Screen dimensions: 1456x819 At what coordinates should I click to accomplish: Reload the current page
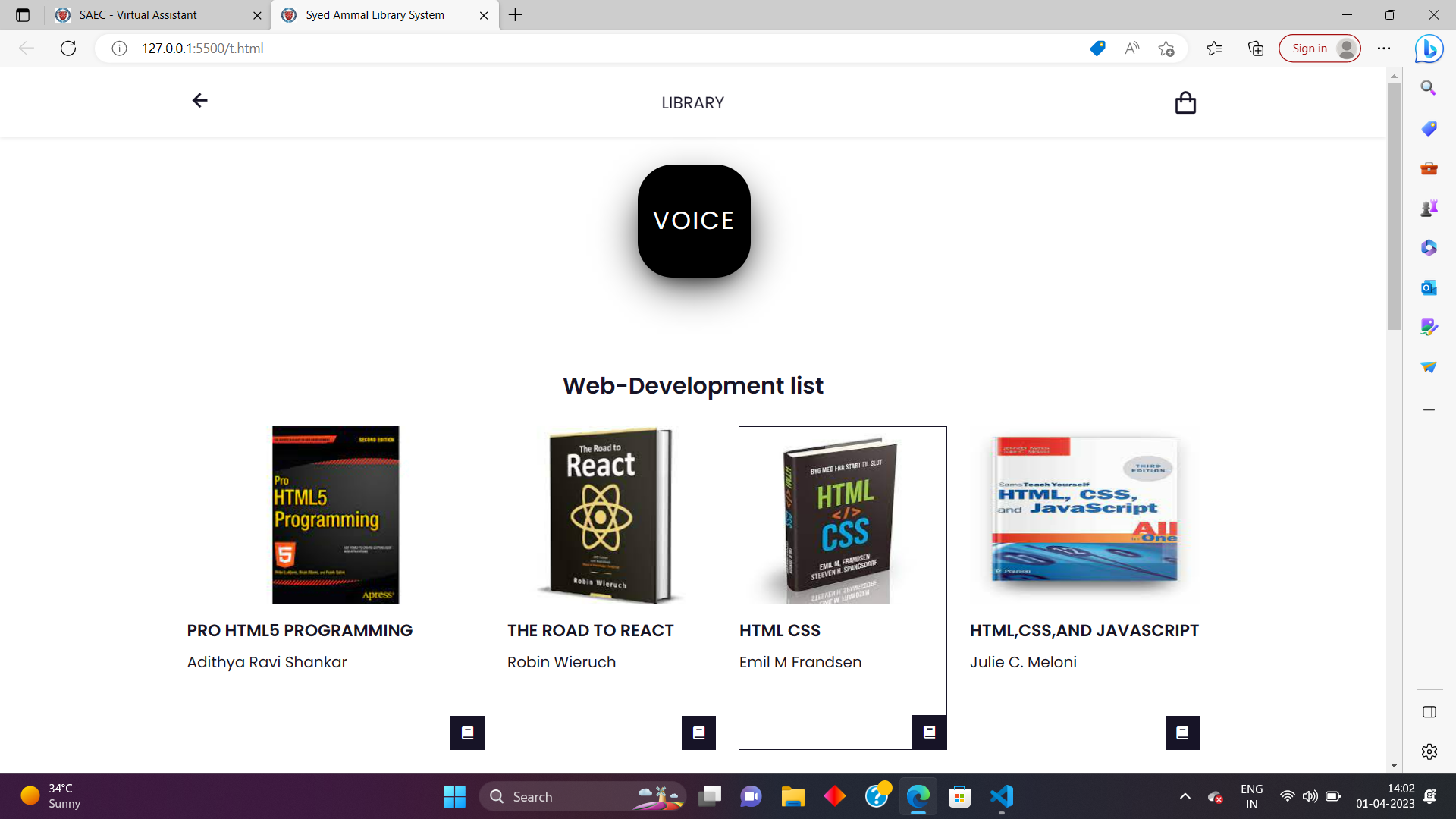point(68,49)
